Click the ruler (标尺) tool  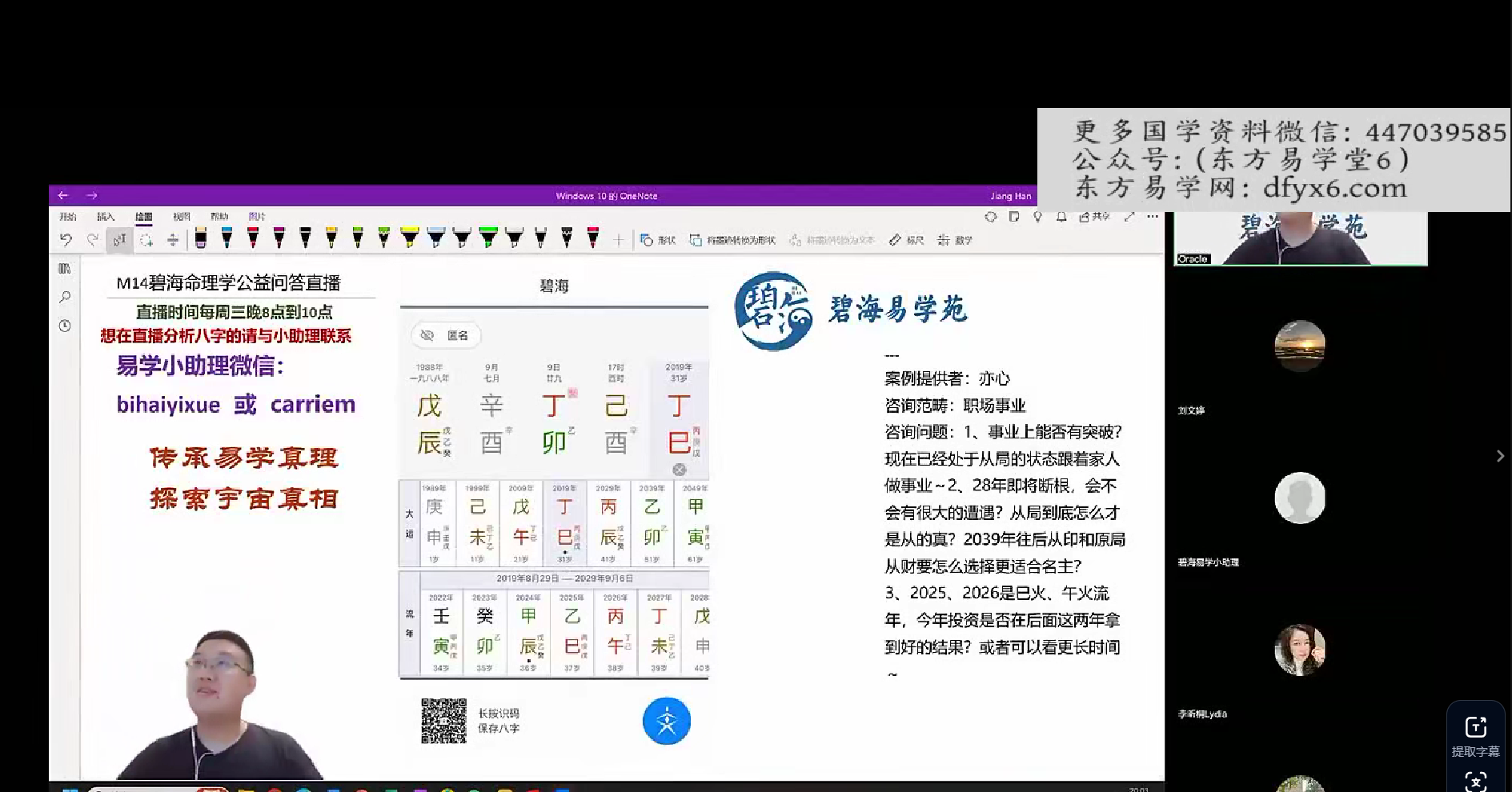pos(906,240)
